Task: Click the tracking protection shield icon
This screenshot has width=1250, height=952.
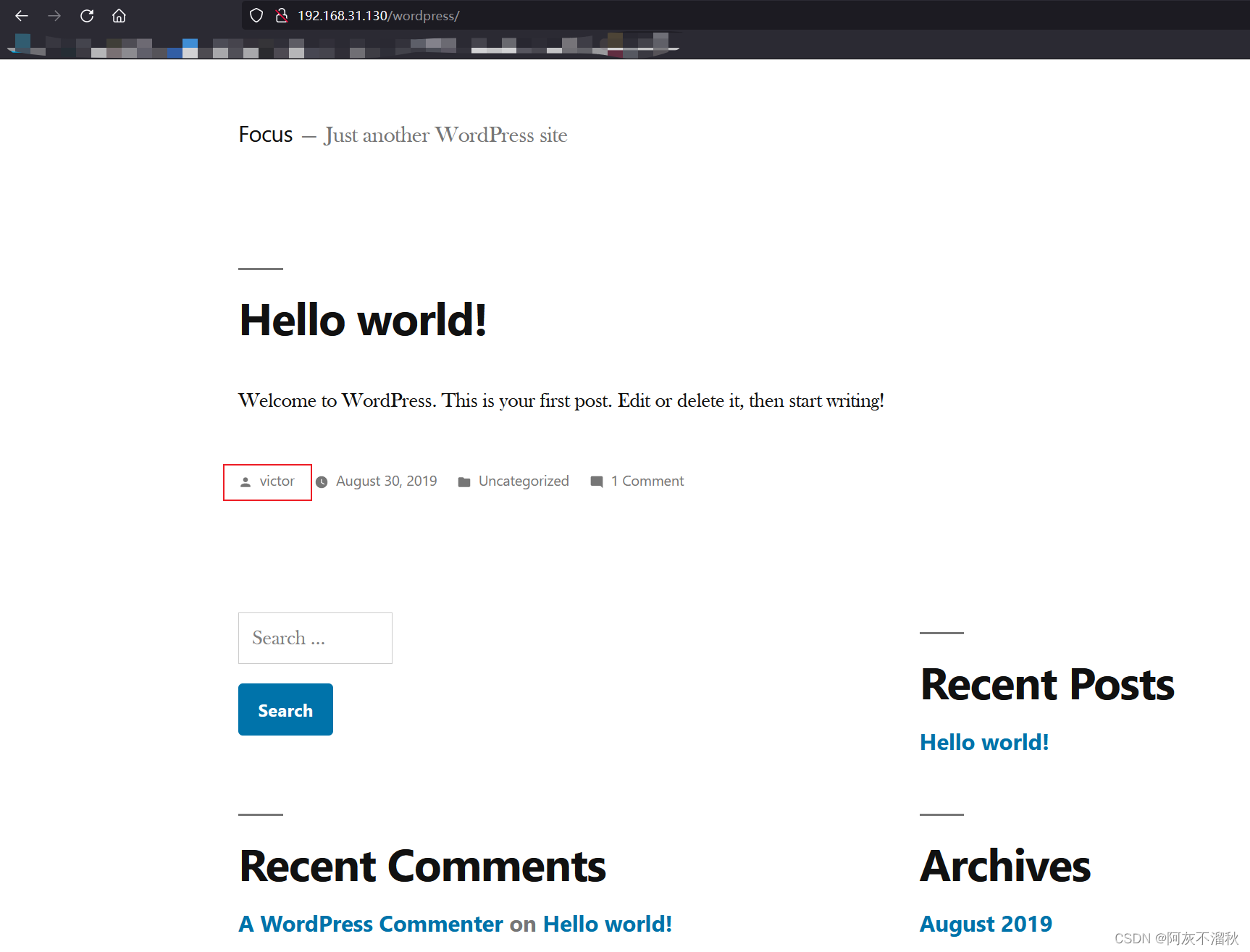Action: pos(256,15)
